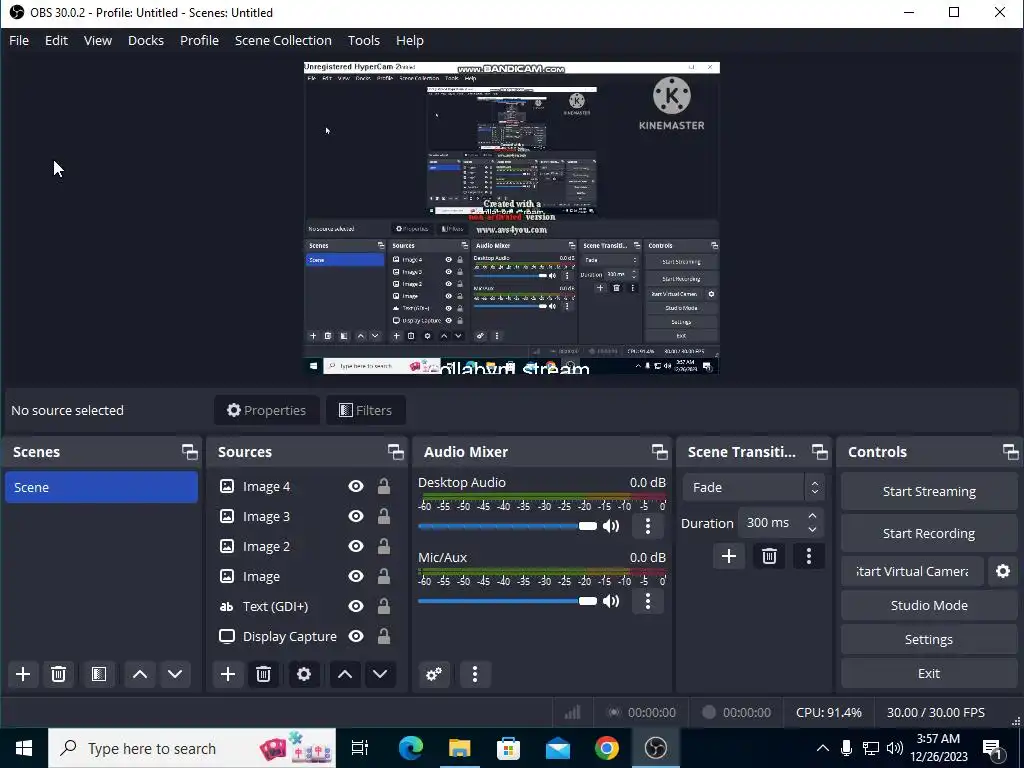Viewport: 1024px width, 768px height.
Task: Move scene up arrow in Scenes panel
Action: click(x=140, y=674)
